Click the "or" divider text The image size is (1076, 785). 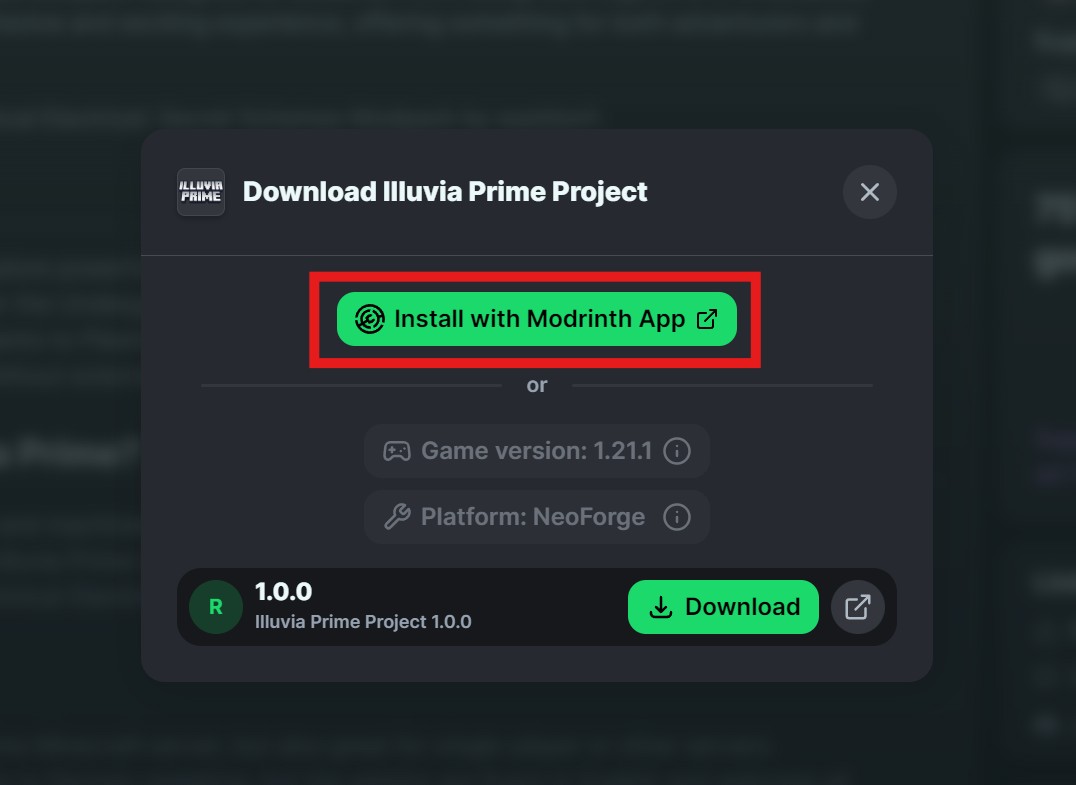click(x=537, y=385)
